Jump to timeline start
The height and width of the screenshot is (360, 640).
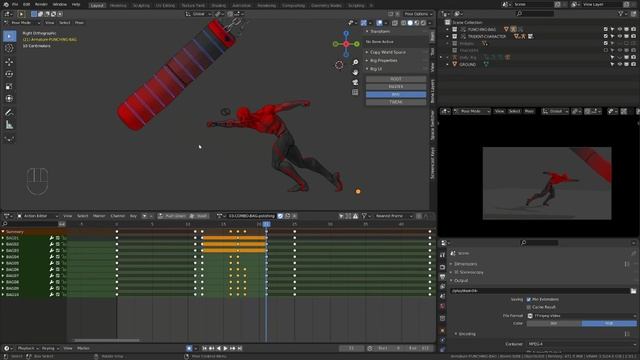click(204, 348)
